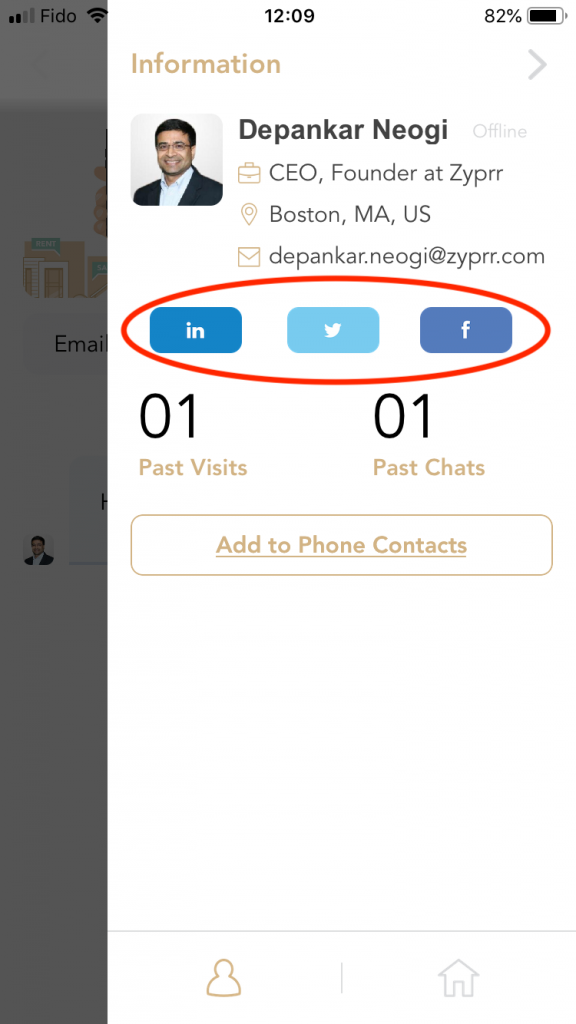Screen dimensions: 576x1024
Task: View the 01 Past Visits count
Action: 193,435
